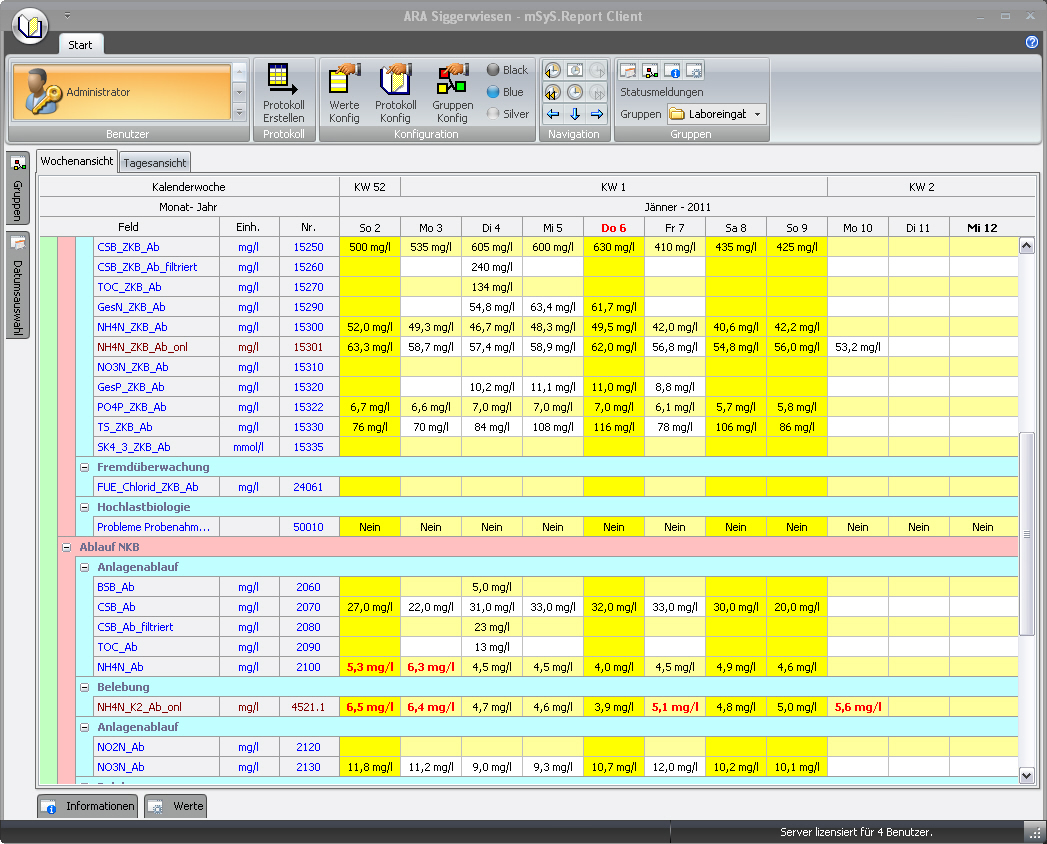This screenshot has width=1047, height=844.
Task: Click the Werte button at the bottom
Action: click(x=176, y=806)
